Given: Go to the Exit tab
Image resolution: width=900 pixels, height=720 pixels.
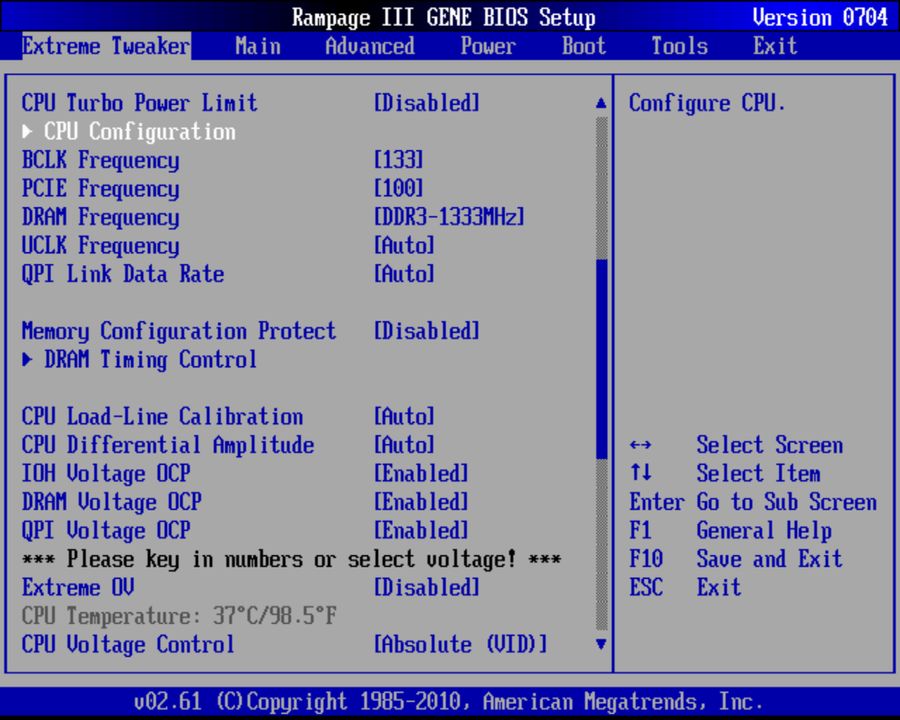Looking at the screenshot, I should click(775, 46).
